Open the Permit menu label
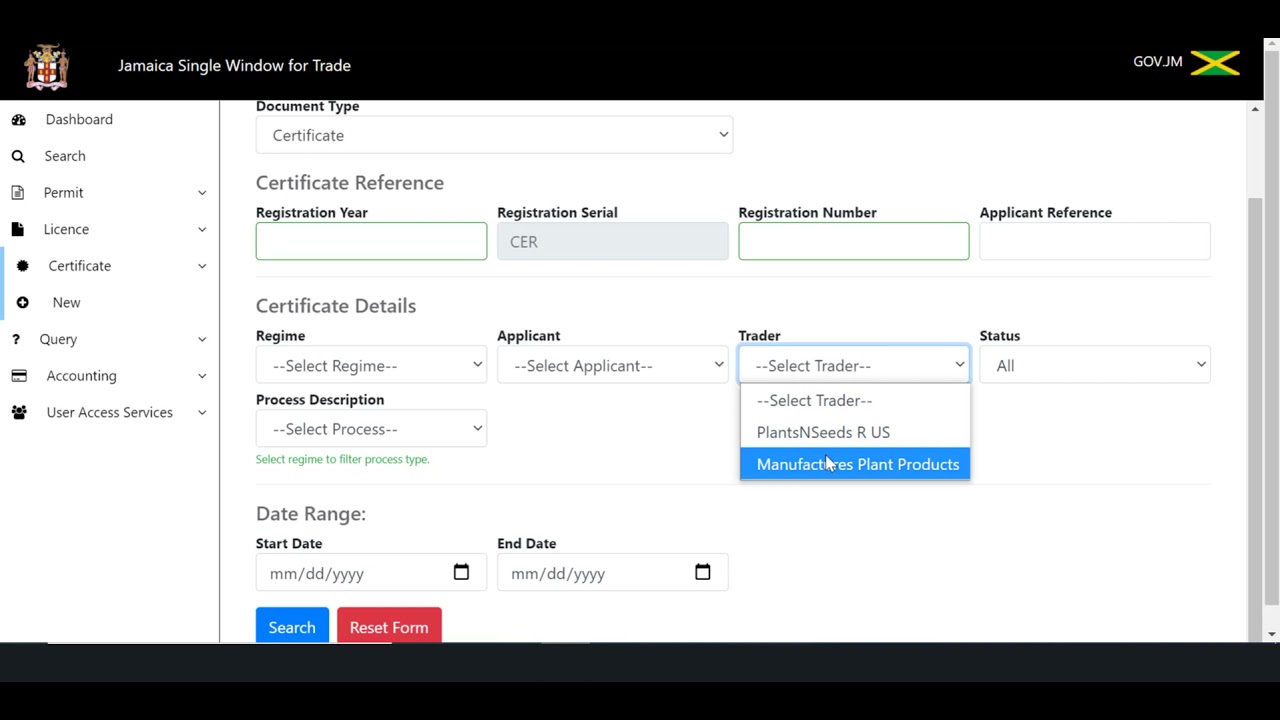The height and width of the screenshot is (720, 1280). (63, 192)
